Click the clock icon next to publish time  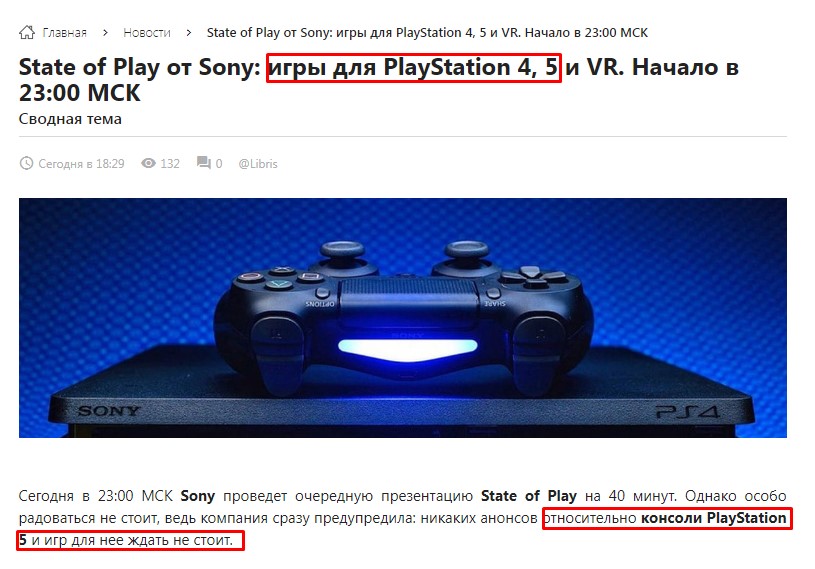tap(26, 163)
